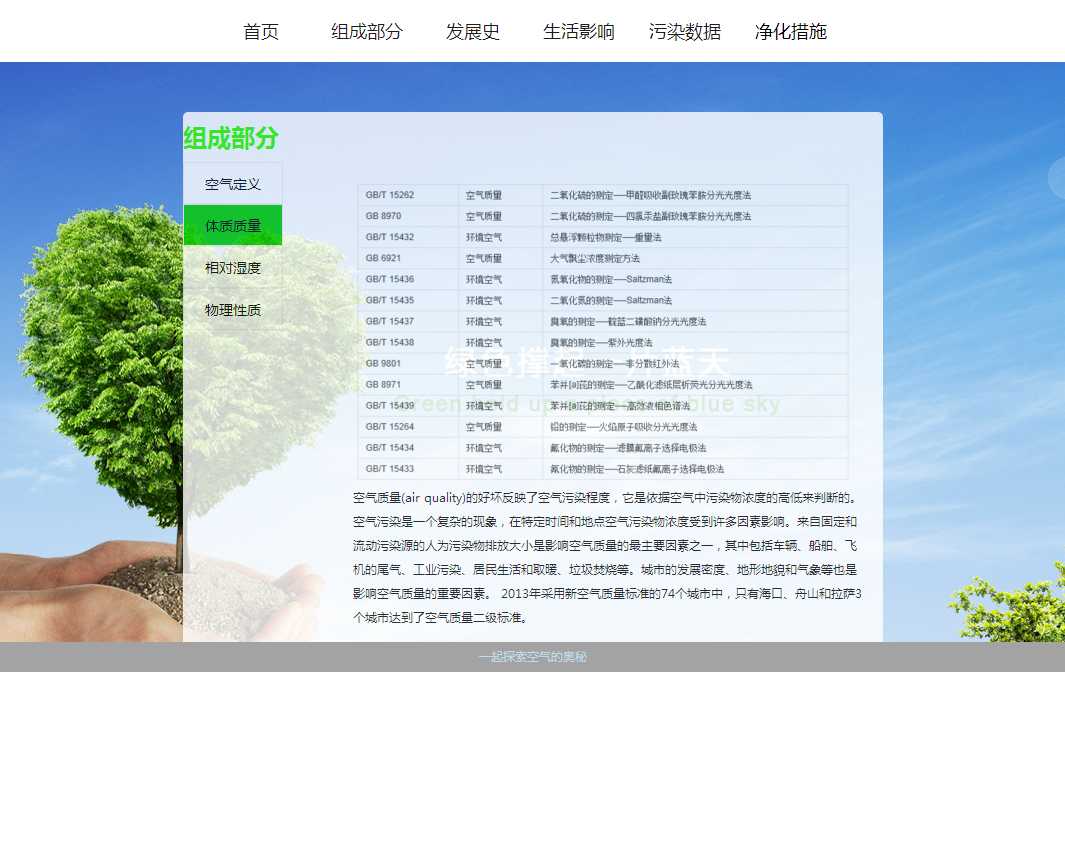Viewport: 1065px width, 849px height.
Task: Open the 物理性质 side tab
Action: (x=233, y=310)
